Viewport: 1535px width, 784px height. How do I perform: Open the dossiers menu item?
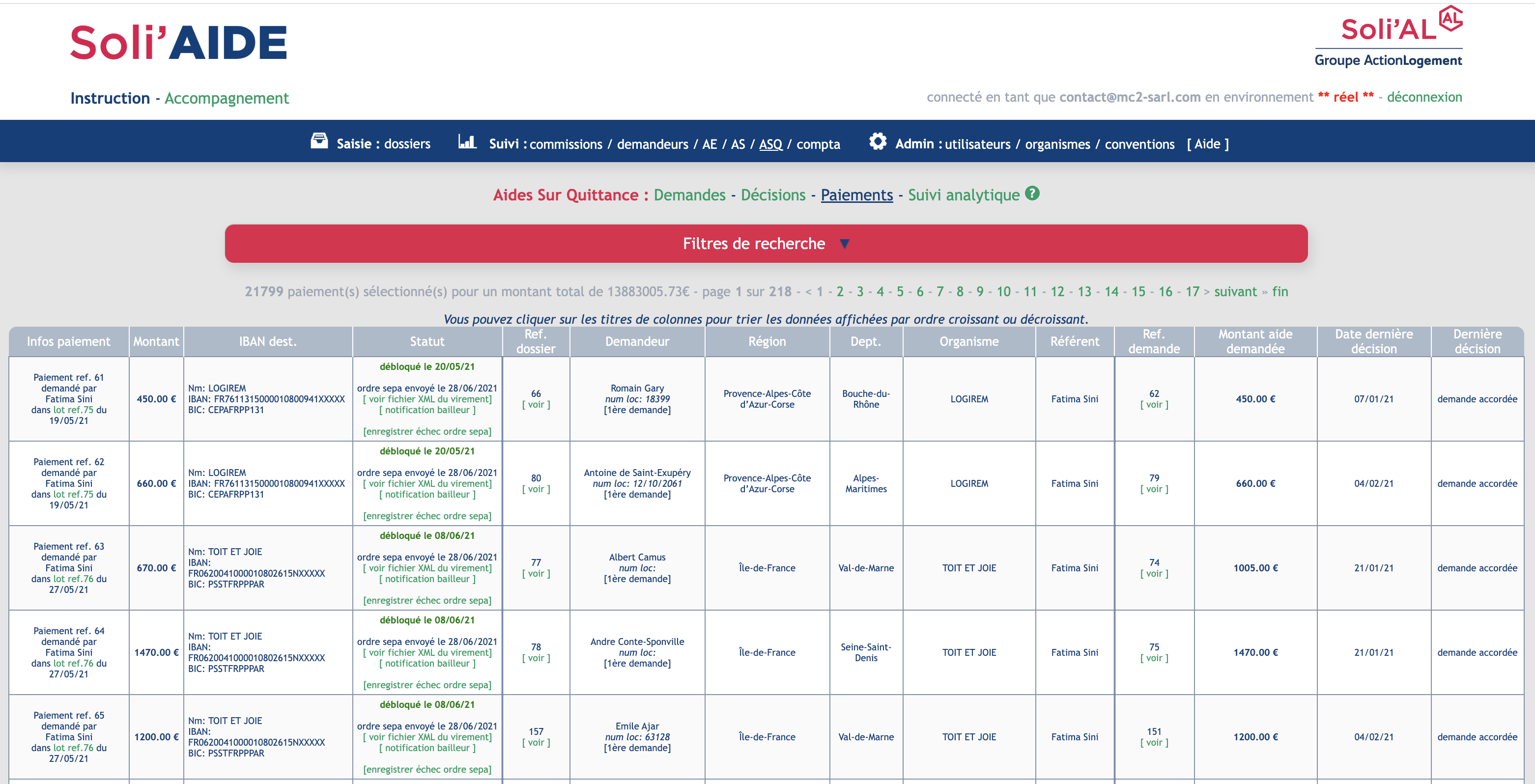(x=407, y=143)
